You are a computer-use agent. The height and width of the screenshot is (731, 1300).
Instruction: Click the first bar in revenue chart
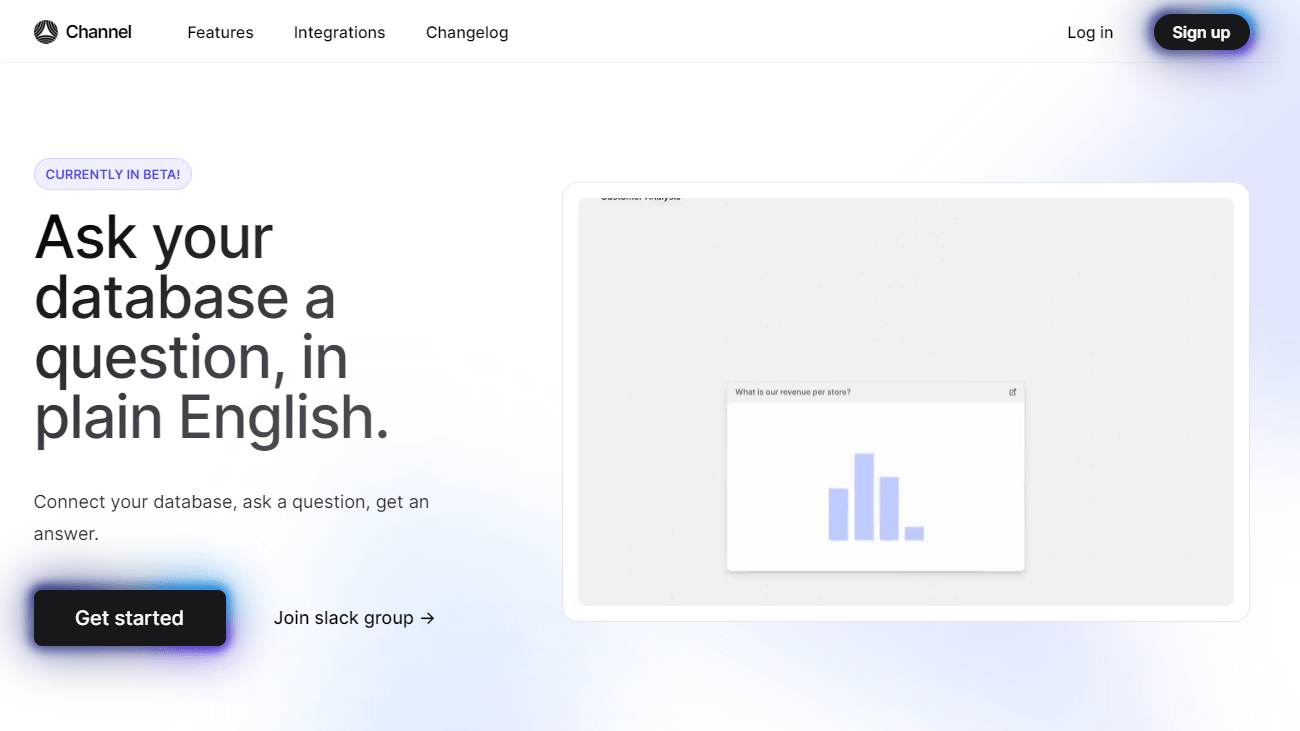click(838, 514)
